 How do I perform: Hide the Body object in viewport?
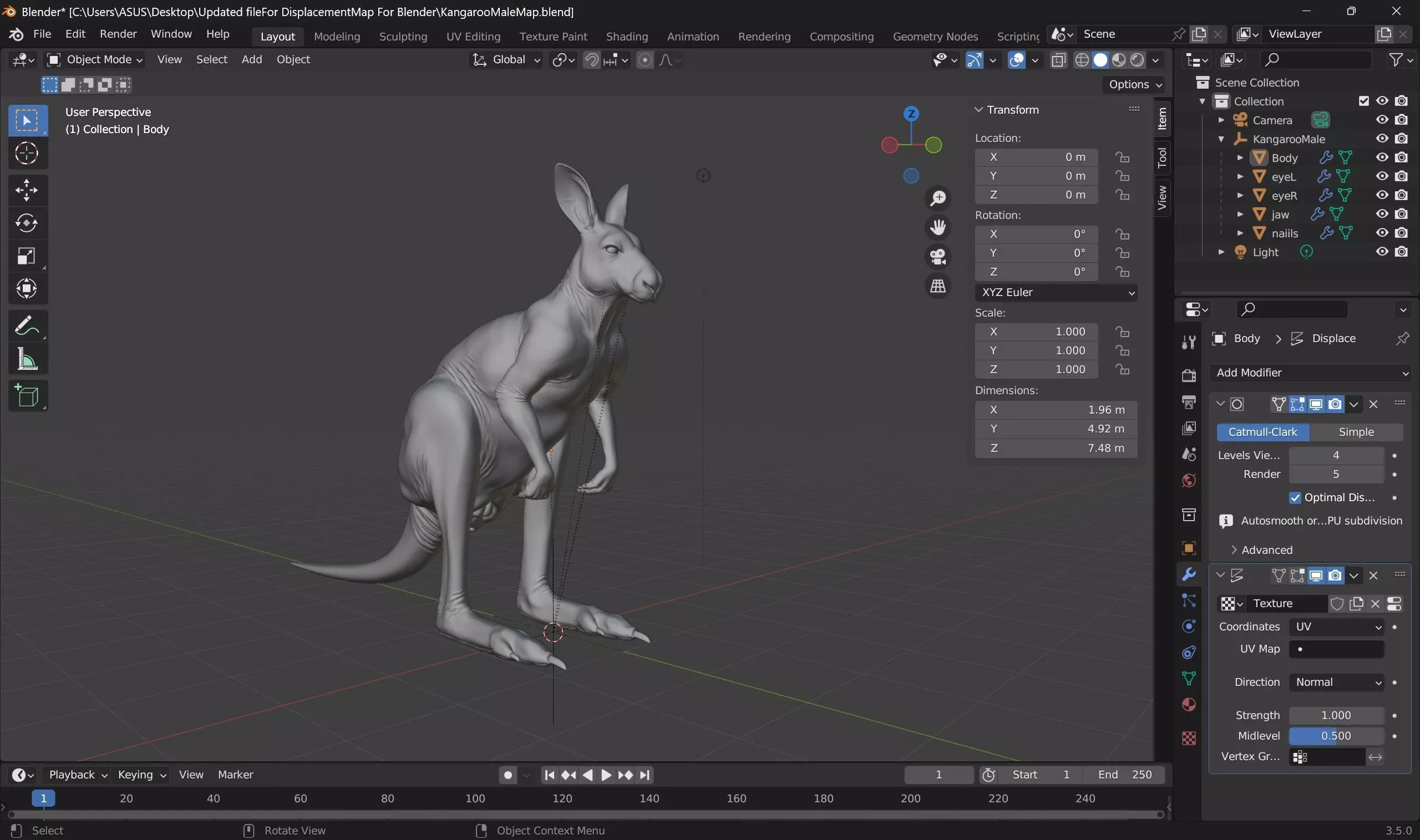pyautogui.click(x=1382, y=157)
